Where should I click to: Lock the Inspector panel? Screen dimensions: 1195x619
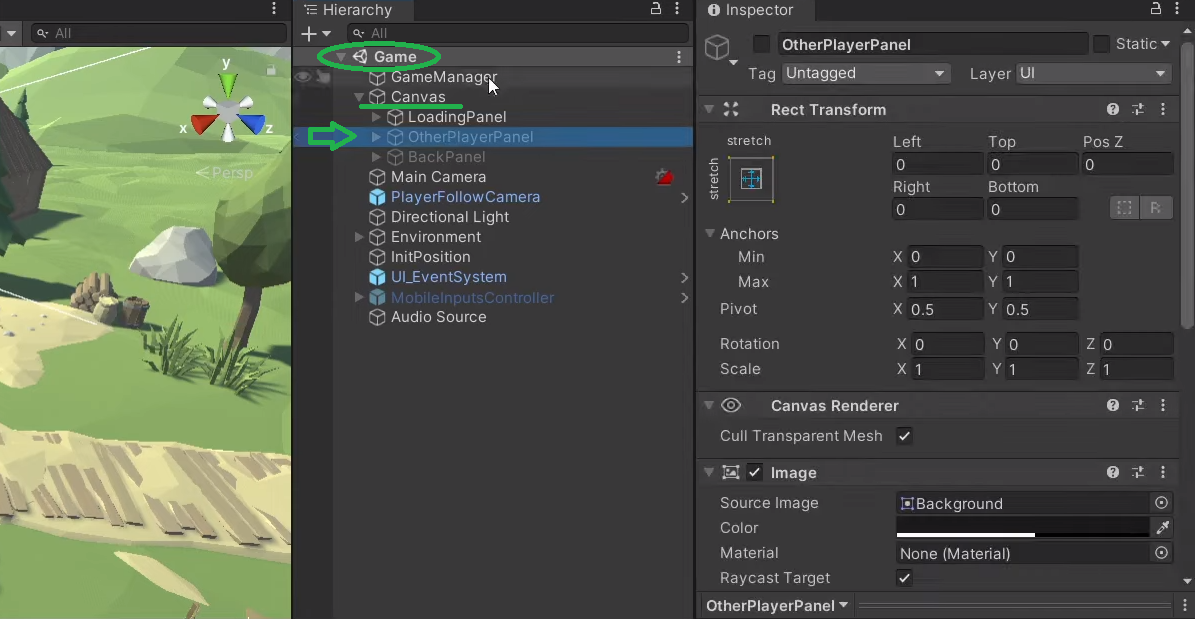(x=1156, y=9)
